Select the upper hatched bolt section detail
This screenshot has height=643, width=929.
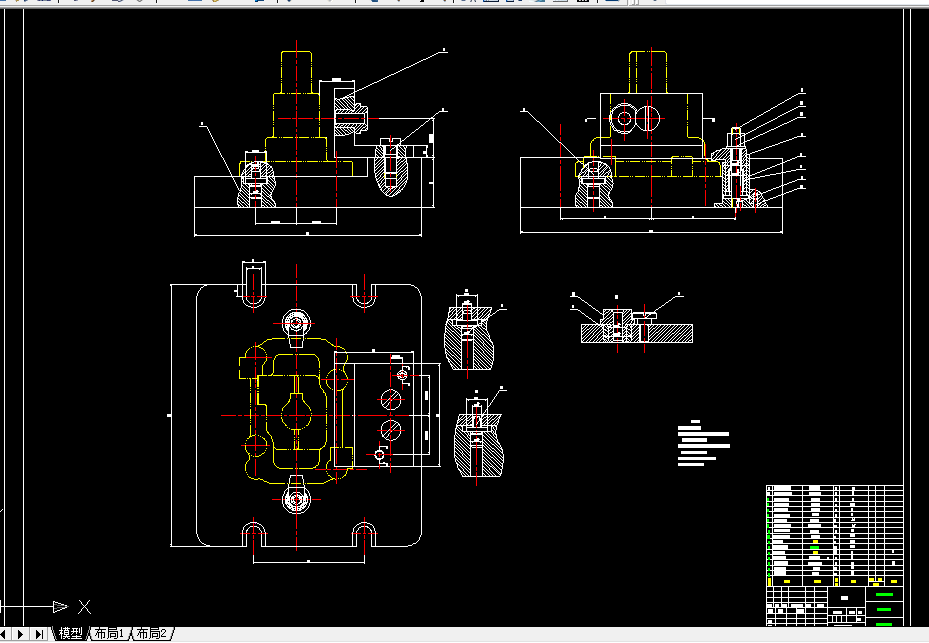468,332
